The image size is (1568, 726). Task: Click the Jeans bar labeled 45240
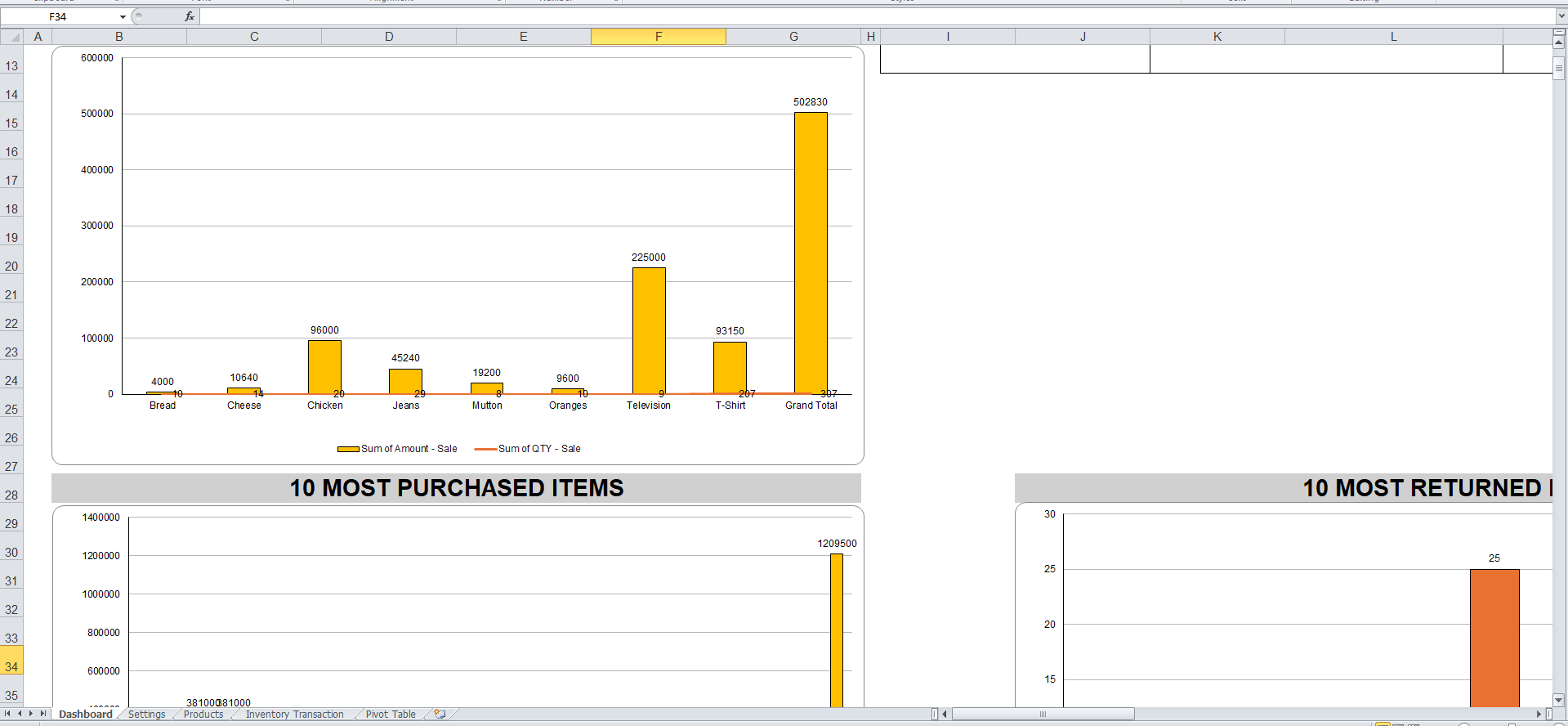pos(405,381)
